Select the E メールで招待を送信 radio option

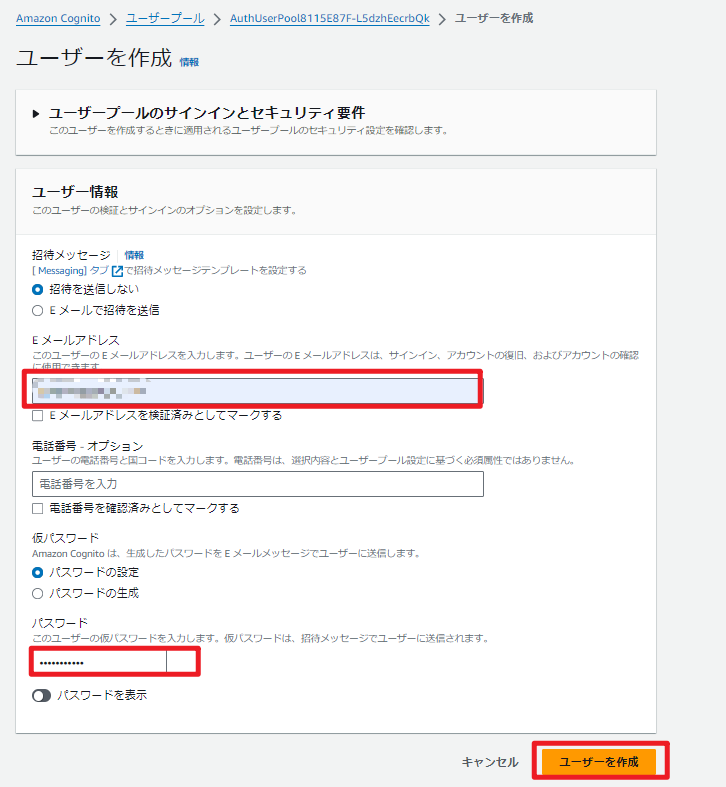tap(38, 310)
